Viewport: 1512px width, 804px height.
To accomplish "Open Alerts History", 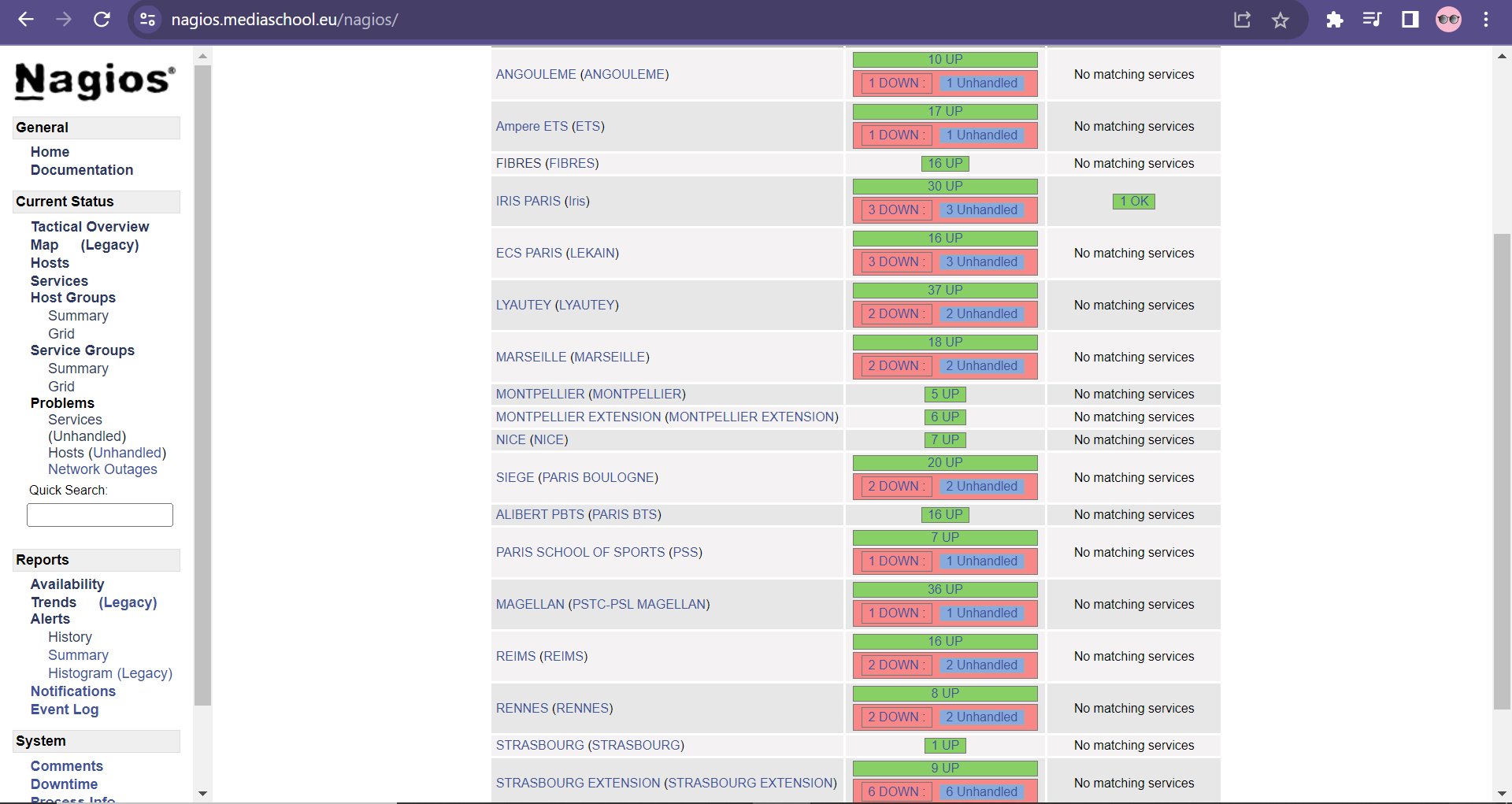I will [x=70, y=637].
